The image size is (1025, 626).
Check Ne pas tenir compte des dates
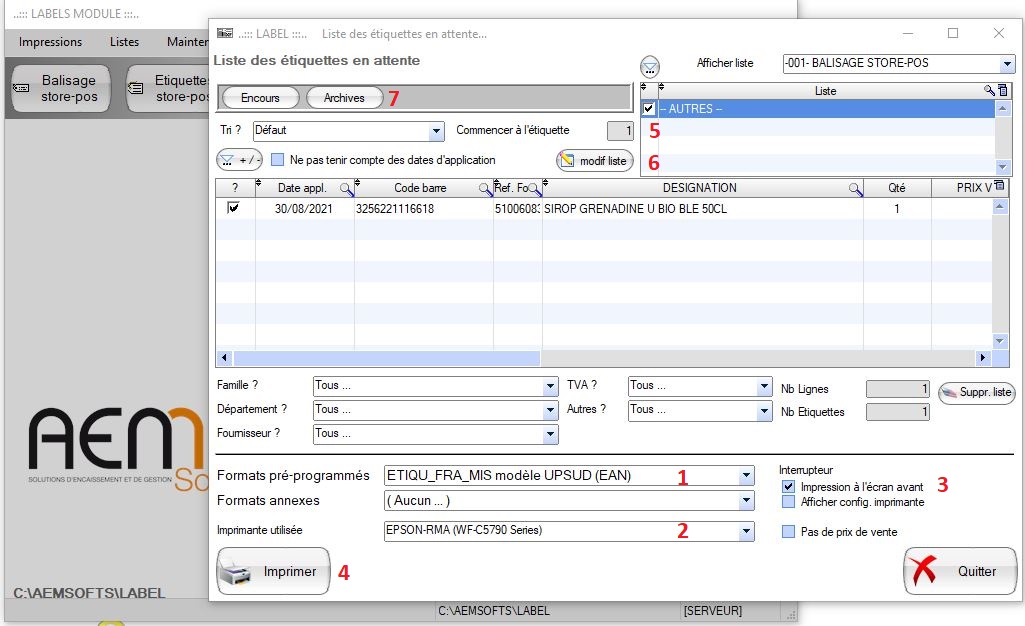[279, 160]
